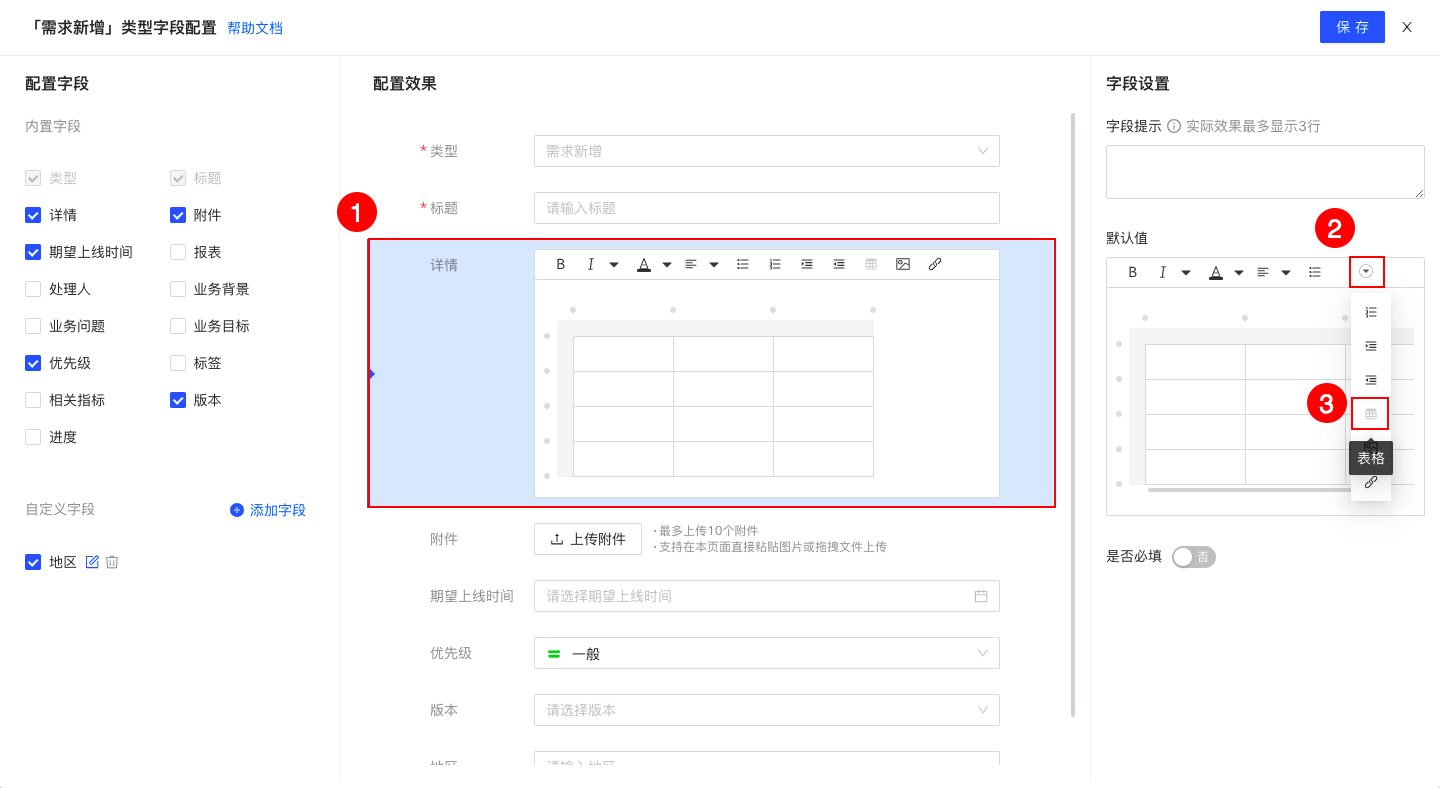1440x788 pixels.
Task: Edit the custom field 地区 via pencil icon
Action: tap(92, 561)
